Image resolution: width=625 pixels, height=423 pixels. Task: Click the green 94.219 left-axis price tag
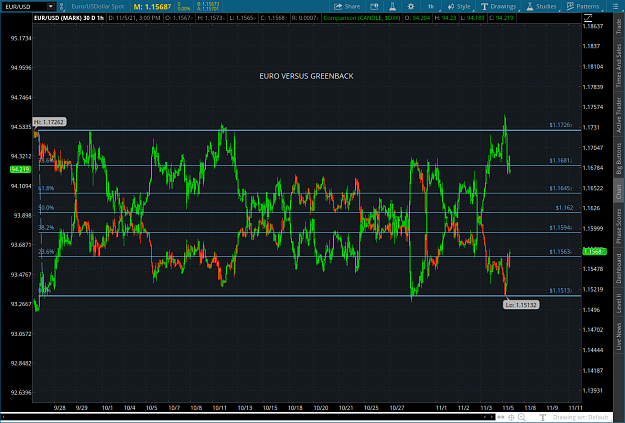pyautogui.click(x=20, y=169)
